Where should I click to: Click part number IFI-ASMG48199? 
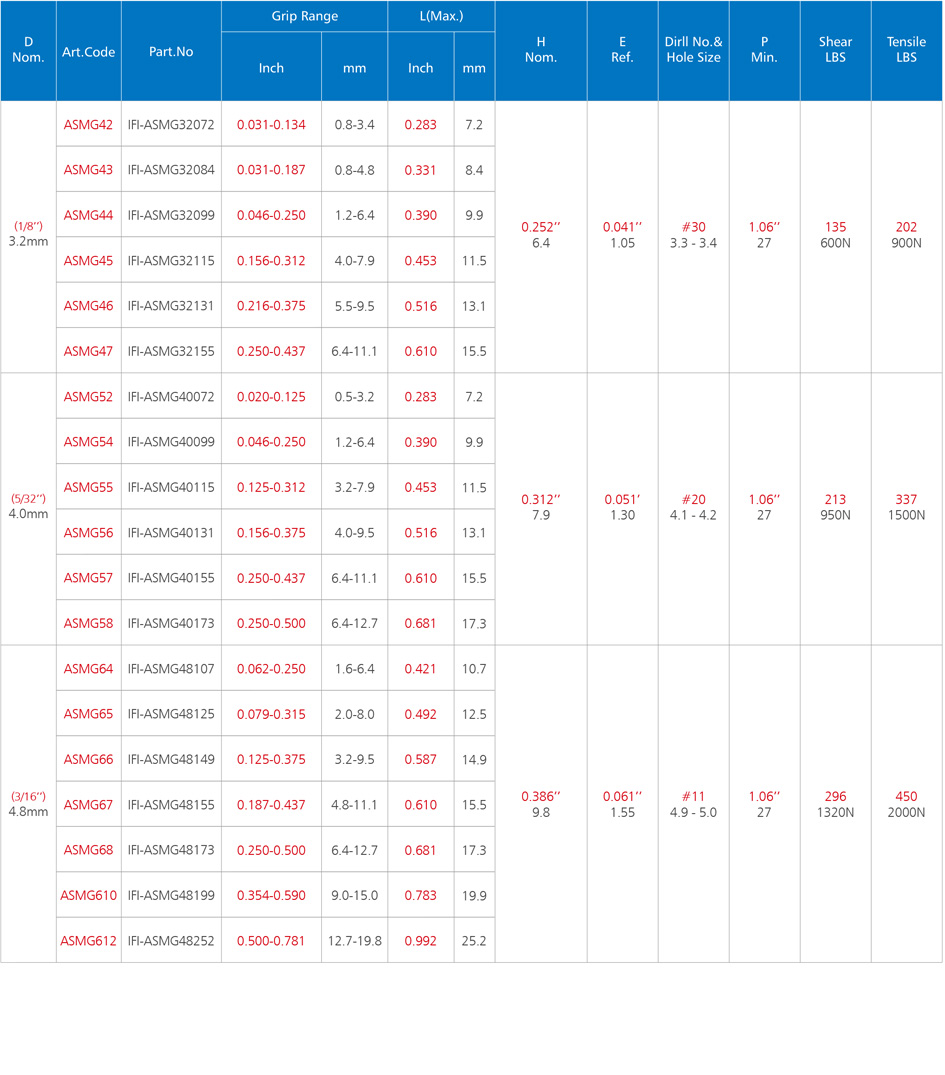tap(171, 896)
